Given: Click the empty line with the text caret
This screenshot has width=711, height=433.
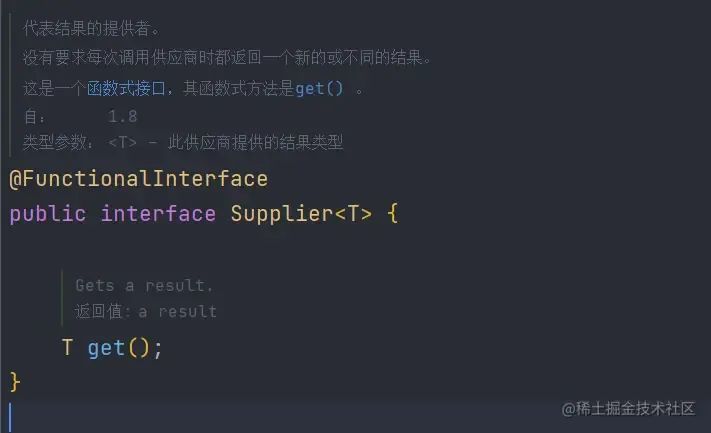Looking at the screenshot, I should pyautogui.click(x=356, y=417).
